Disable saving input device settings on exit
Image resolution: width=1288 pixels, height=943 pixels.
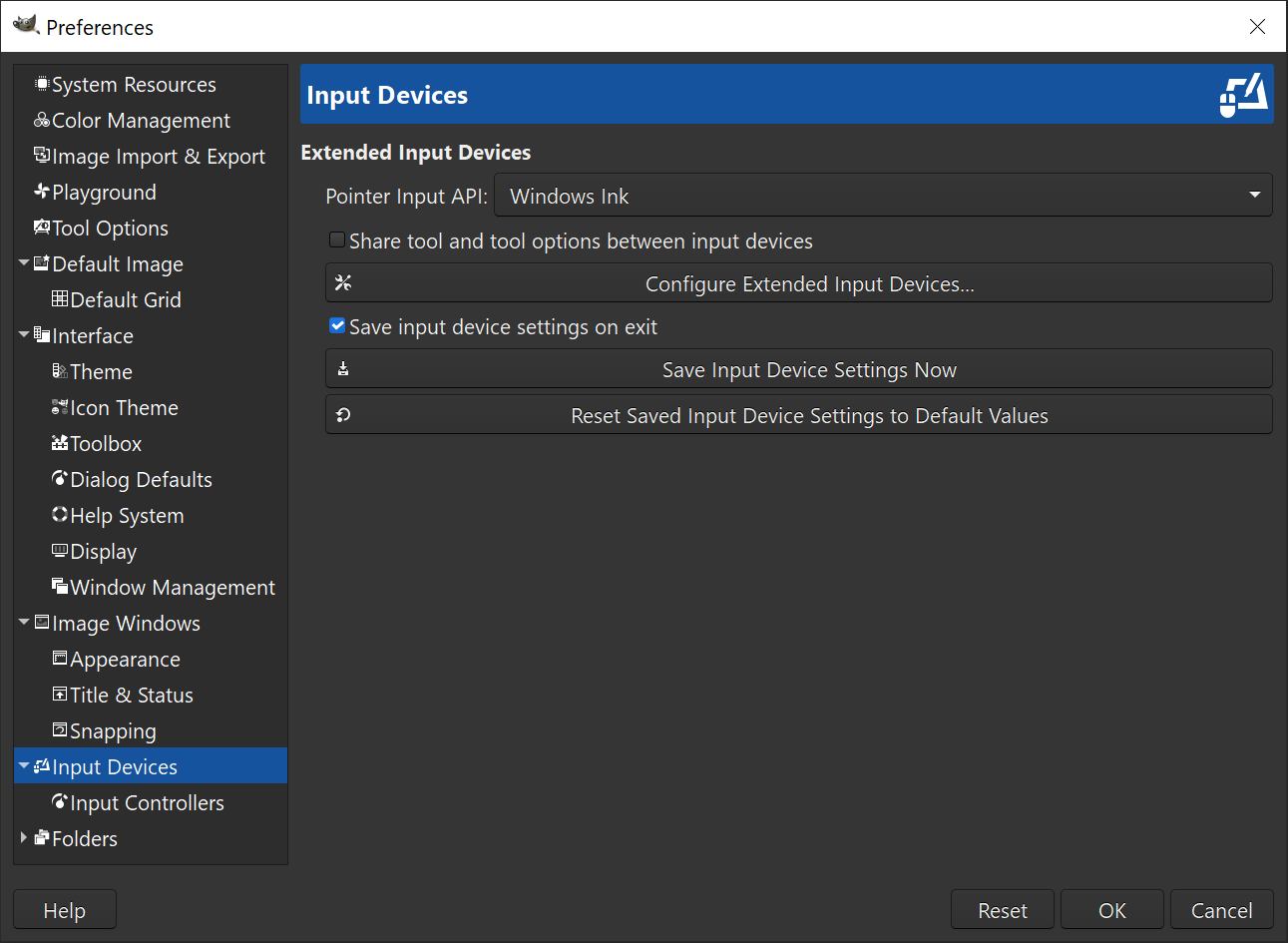pyautogui.click(x=337, y=325)
